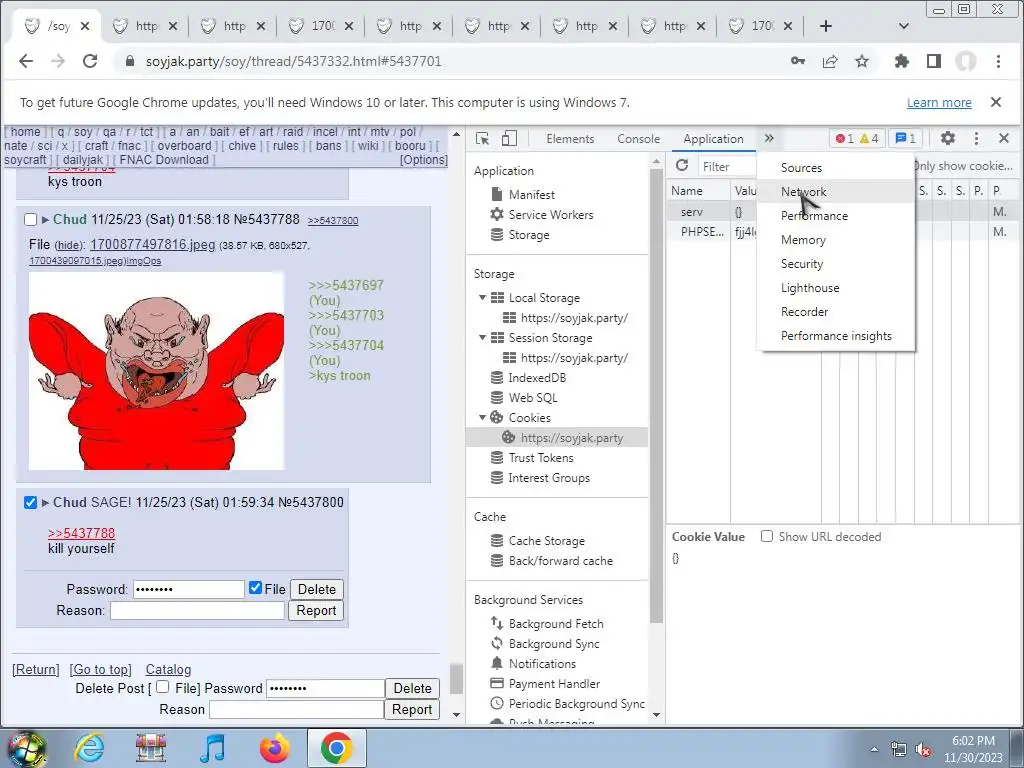Enable Show URL decoded checkbox
Viewport: 1024px width, 768px height.
767,536
